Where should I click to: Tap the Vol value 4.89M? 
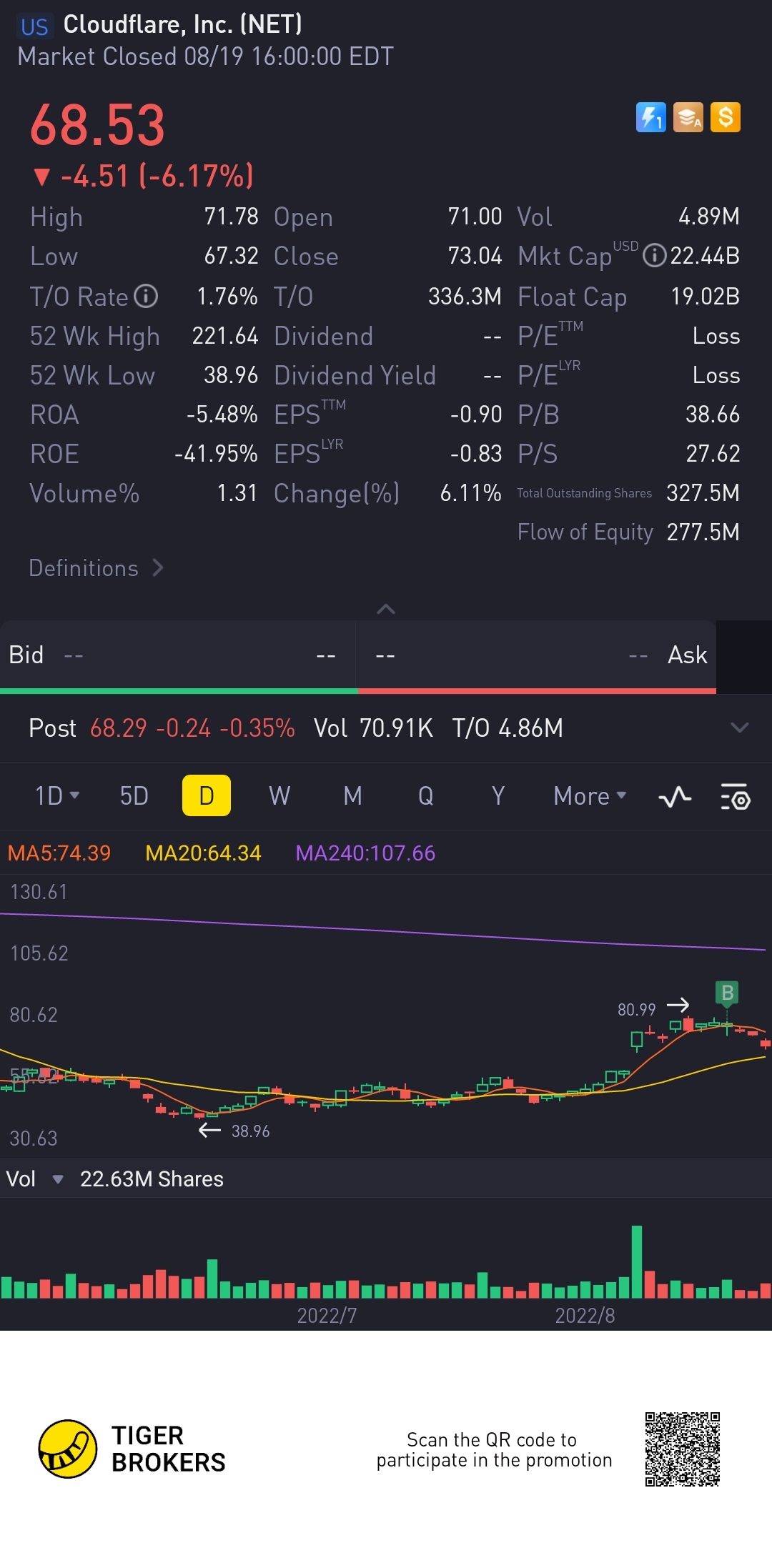tap(708, 216)
